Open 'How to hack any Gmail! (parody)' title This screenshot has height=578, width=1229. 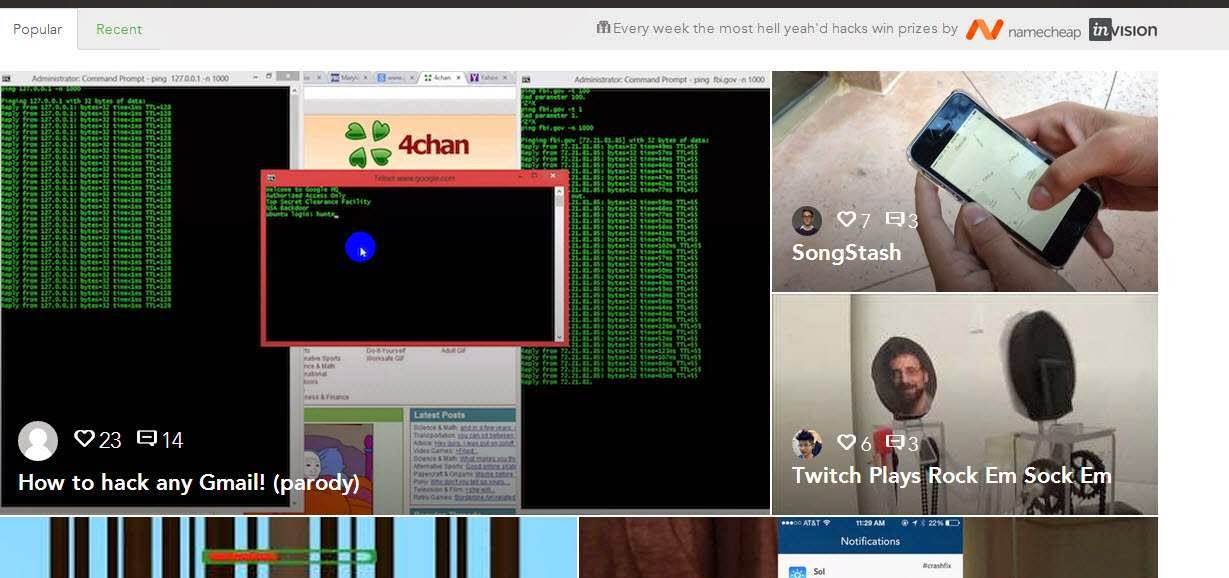coord(189,483)
